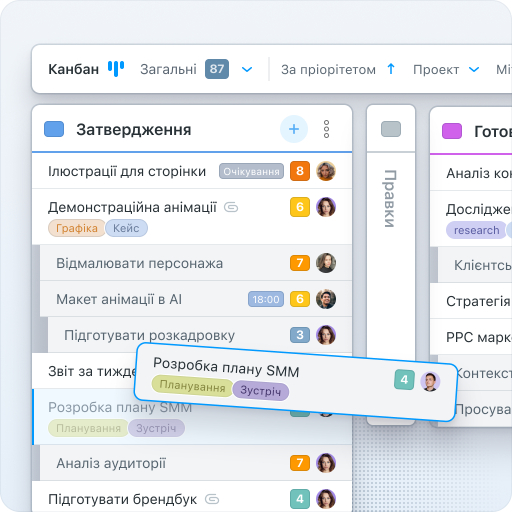This screenshot has height=512, width=512.
Task: Open assignee avatar on Демонстраційна анімації
Action: coord(326,207)
